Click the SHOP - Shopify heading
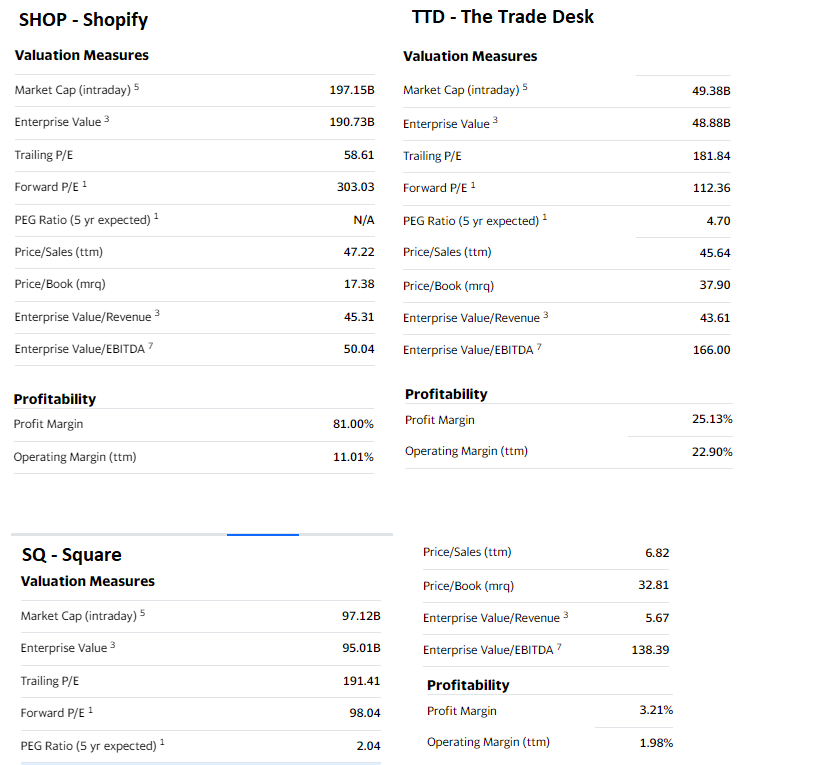Screen dimensions: 833x765 pos(83,20)
